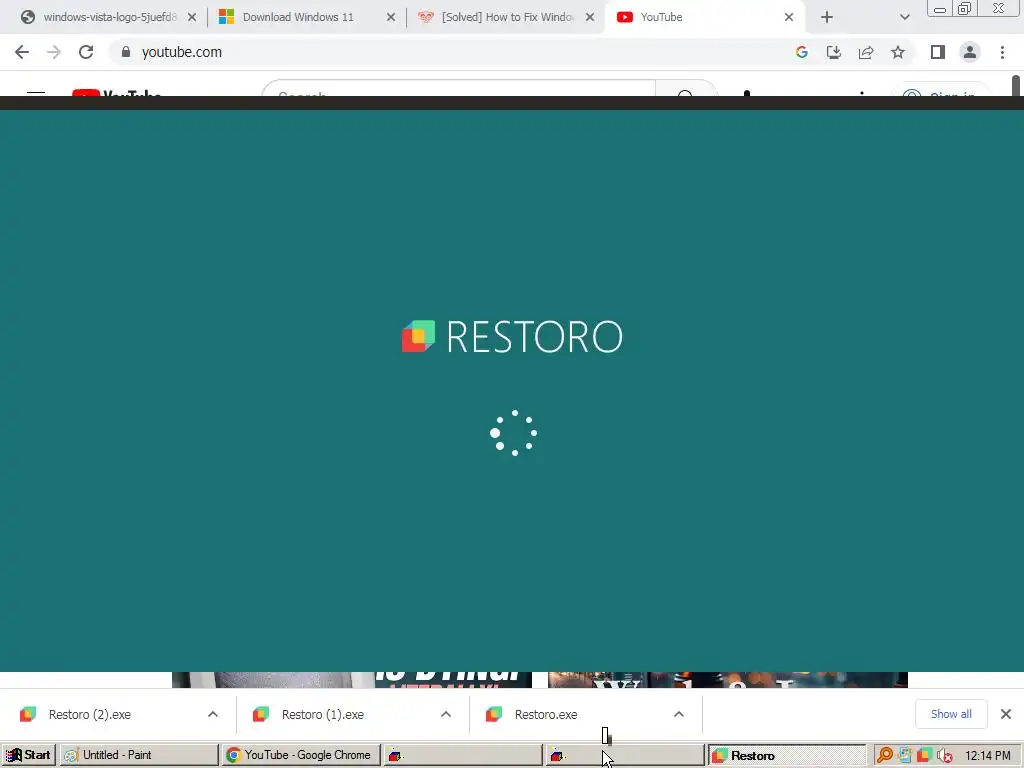
Task: Close the windows-vista-logo tab
Action: (192, 18)
